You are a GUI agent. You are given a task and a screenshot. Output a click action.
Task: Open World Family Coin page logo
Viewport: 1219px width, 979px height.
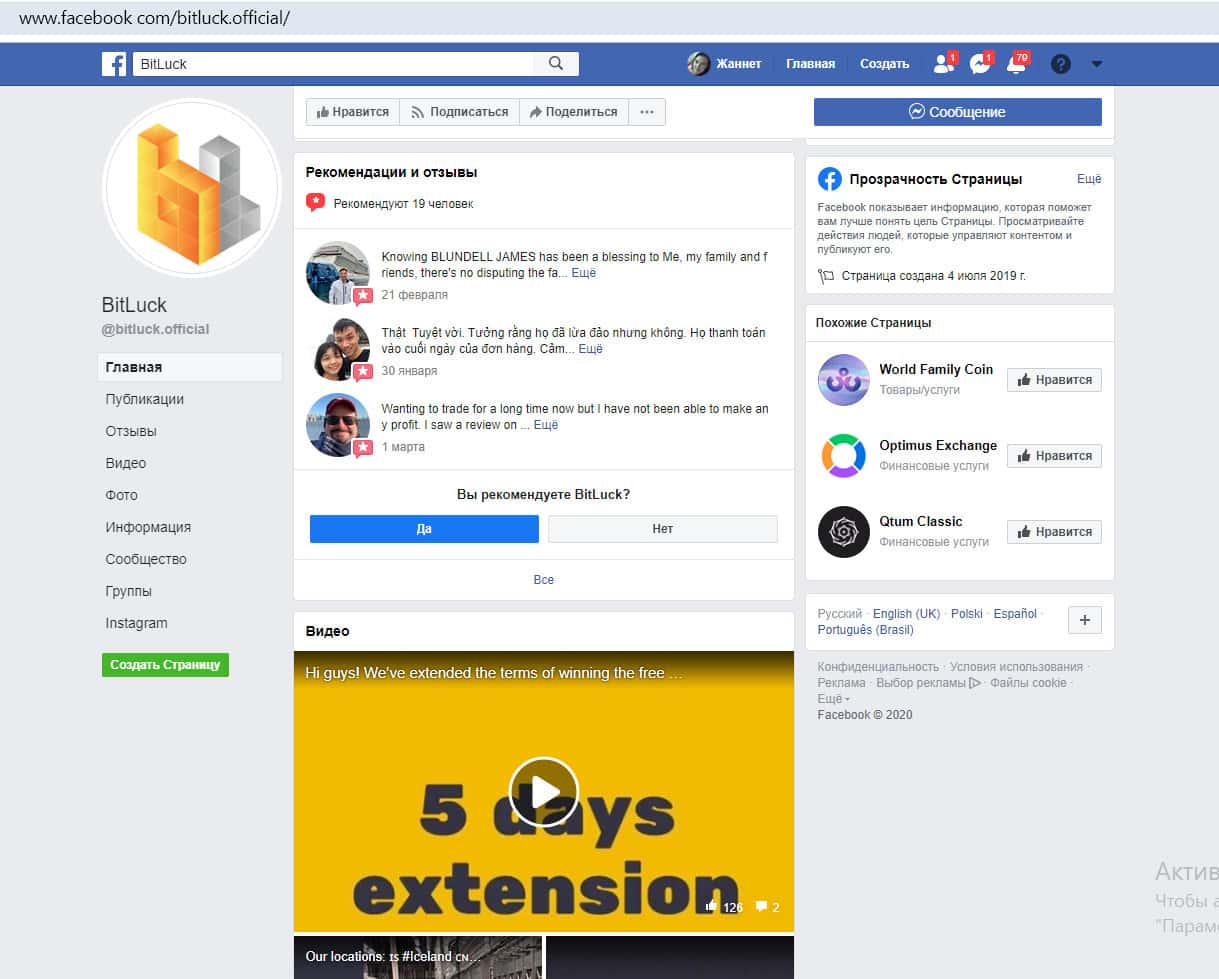pyautogui.click(x=844, y=379)
